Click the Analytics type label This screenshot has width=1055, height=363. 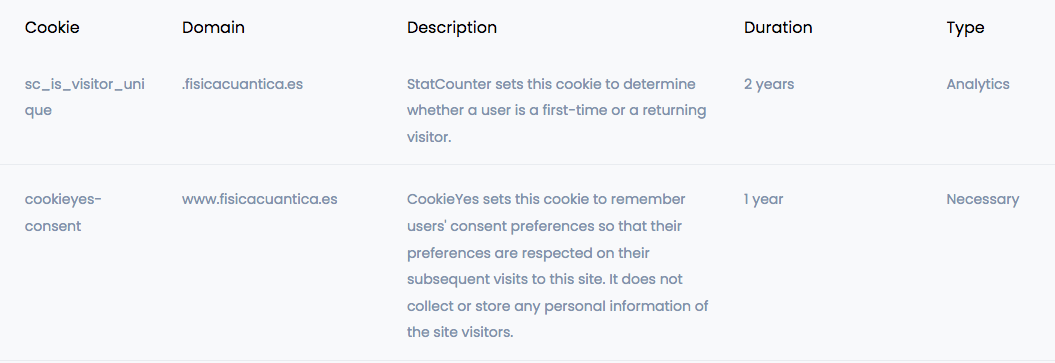[978, 85]
